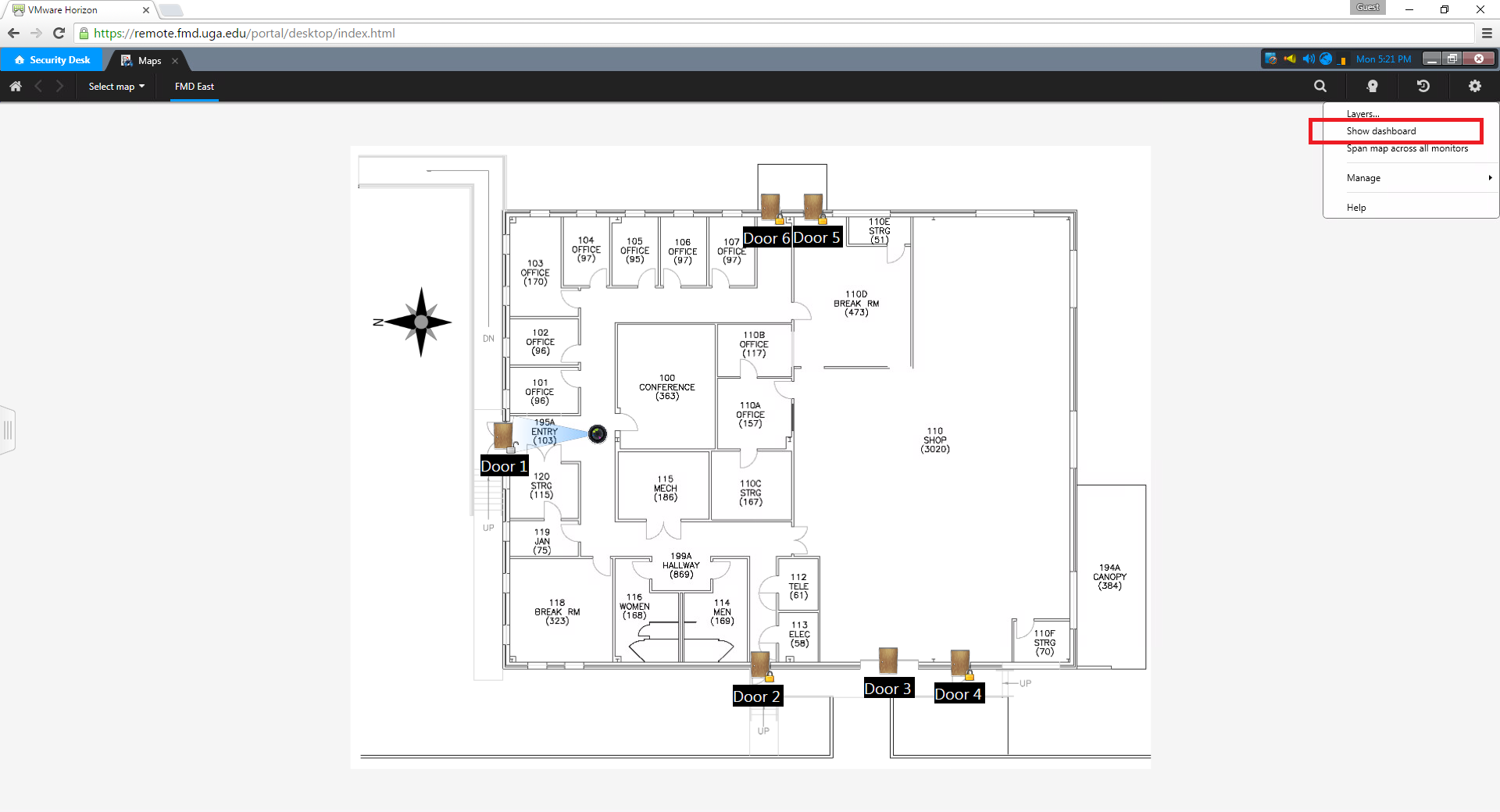Viewport: 1500px width, 812px height.
Task: Click the yellow megaphone icon in tray
Action: tap(1290, 59)
